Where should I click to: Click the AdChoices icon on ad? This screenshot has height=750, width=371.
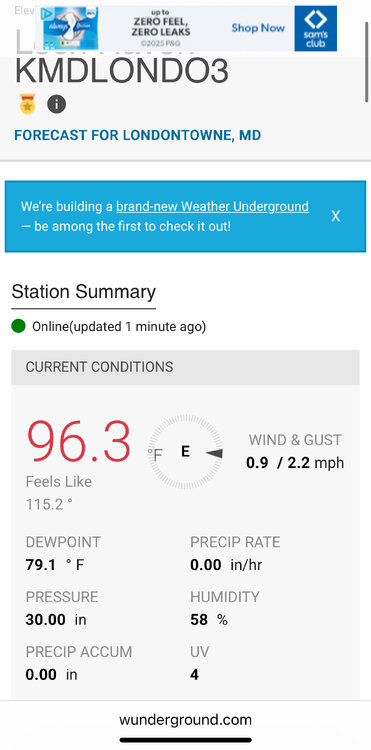(x=47, y=12)
